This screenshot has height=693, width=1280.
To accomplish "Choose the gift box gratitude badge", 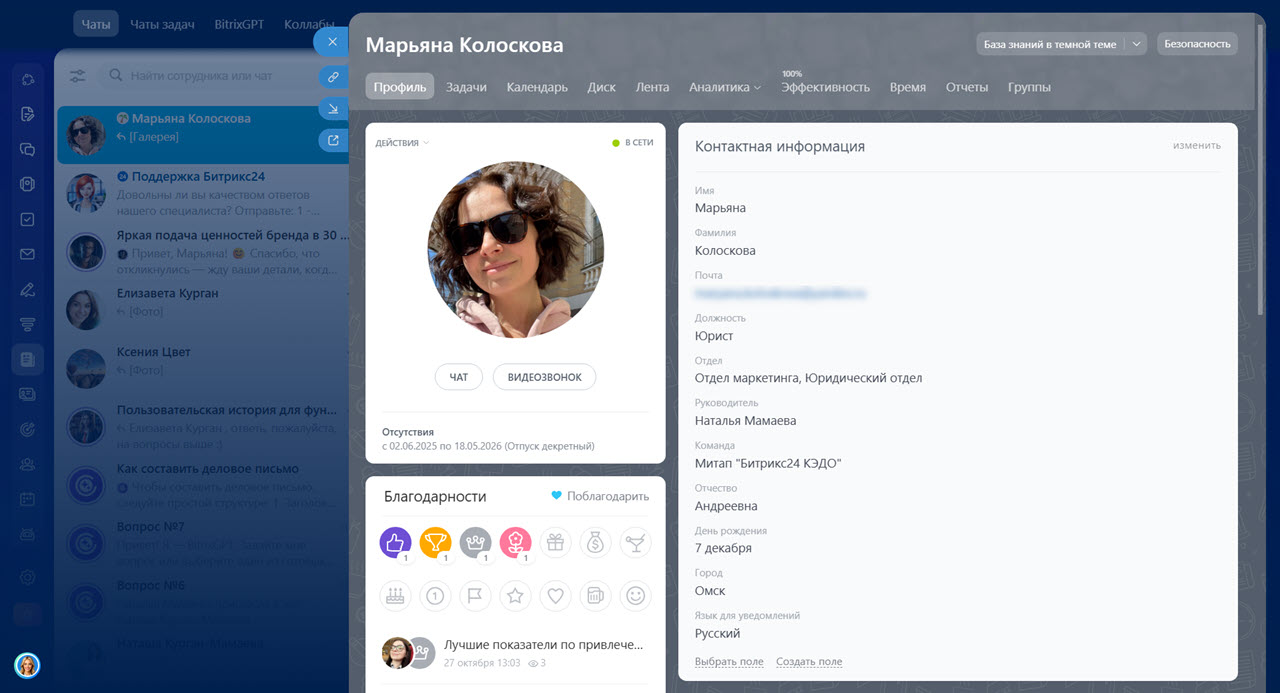I will (x=556, y=543).
